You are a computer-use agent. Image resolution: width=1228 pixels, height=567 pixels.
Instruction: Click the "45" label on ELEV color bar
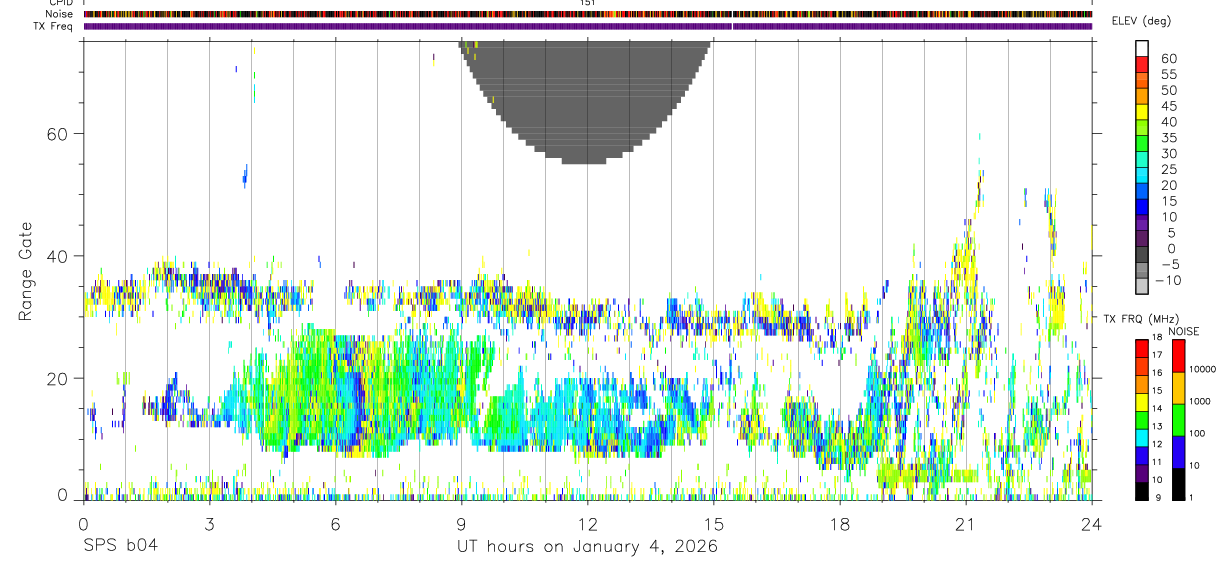coord(1169,106)
